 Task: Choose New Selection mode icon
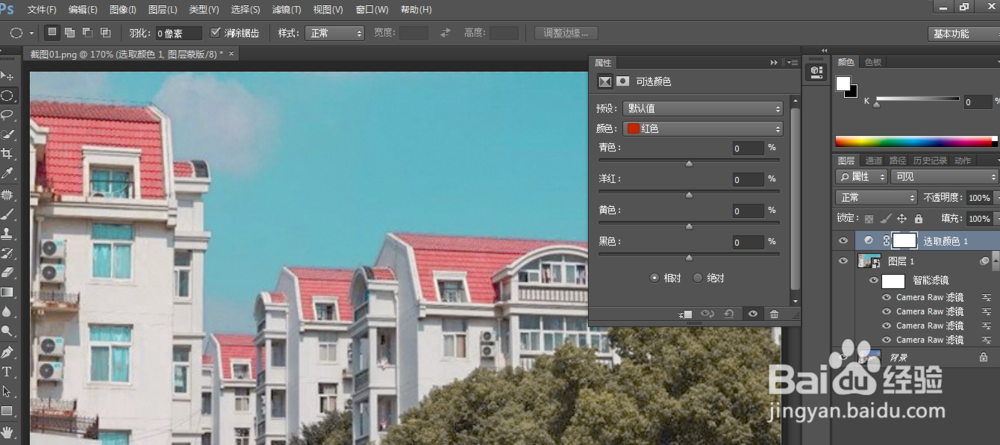click(x=52, y=33)
